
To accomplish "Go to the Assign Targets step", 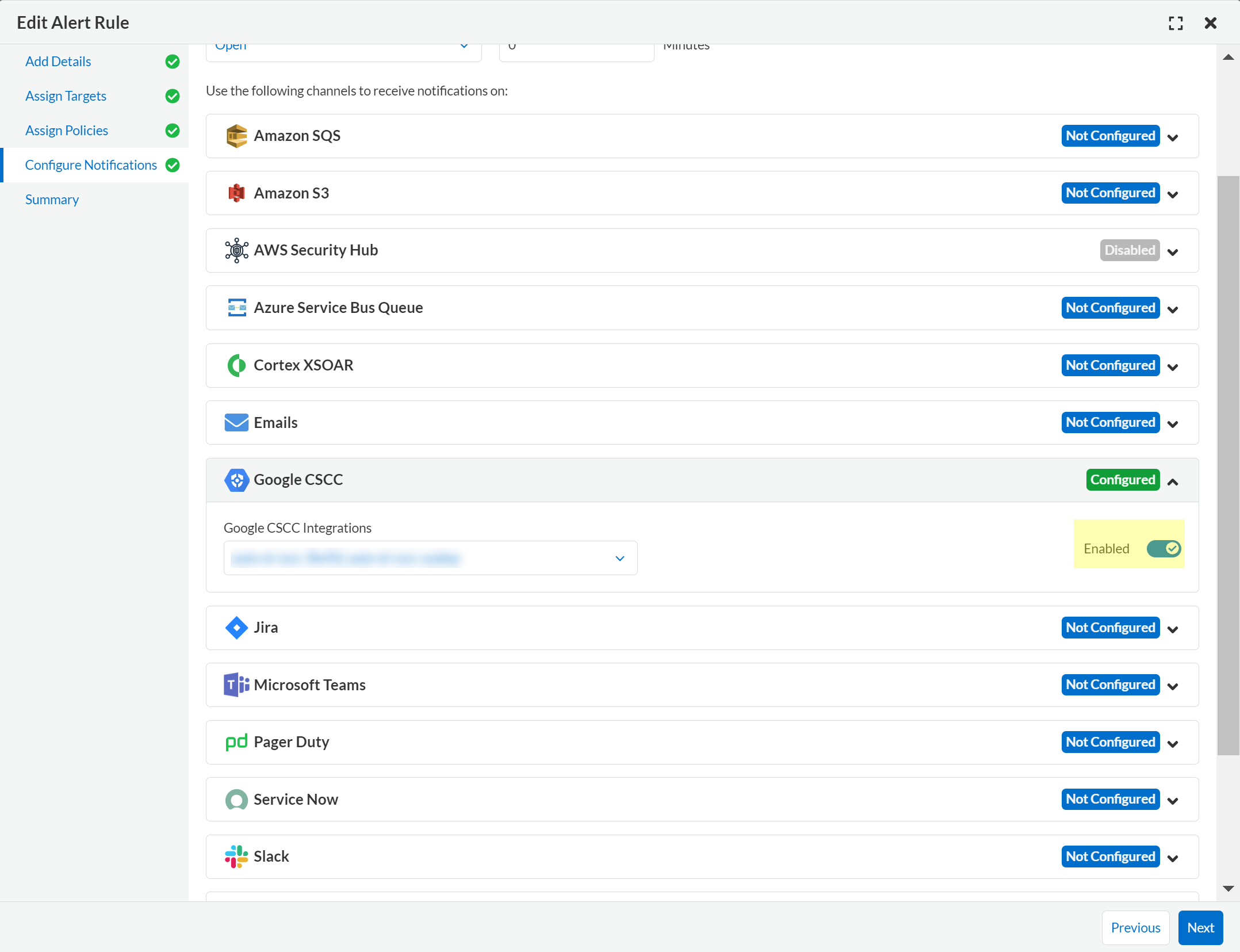I will click(66, 96).
